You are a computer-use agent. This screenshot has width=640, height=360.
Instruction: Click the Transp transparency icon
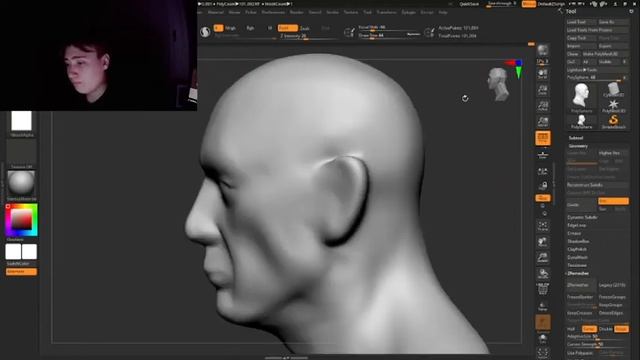pos(543,306)
